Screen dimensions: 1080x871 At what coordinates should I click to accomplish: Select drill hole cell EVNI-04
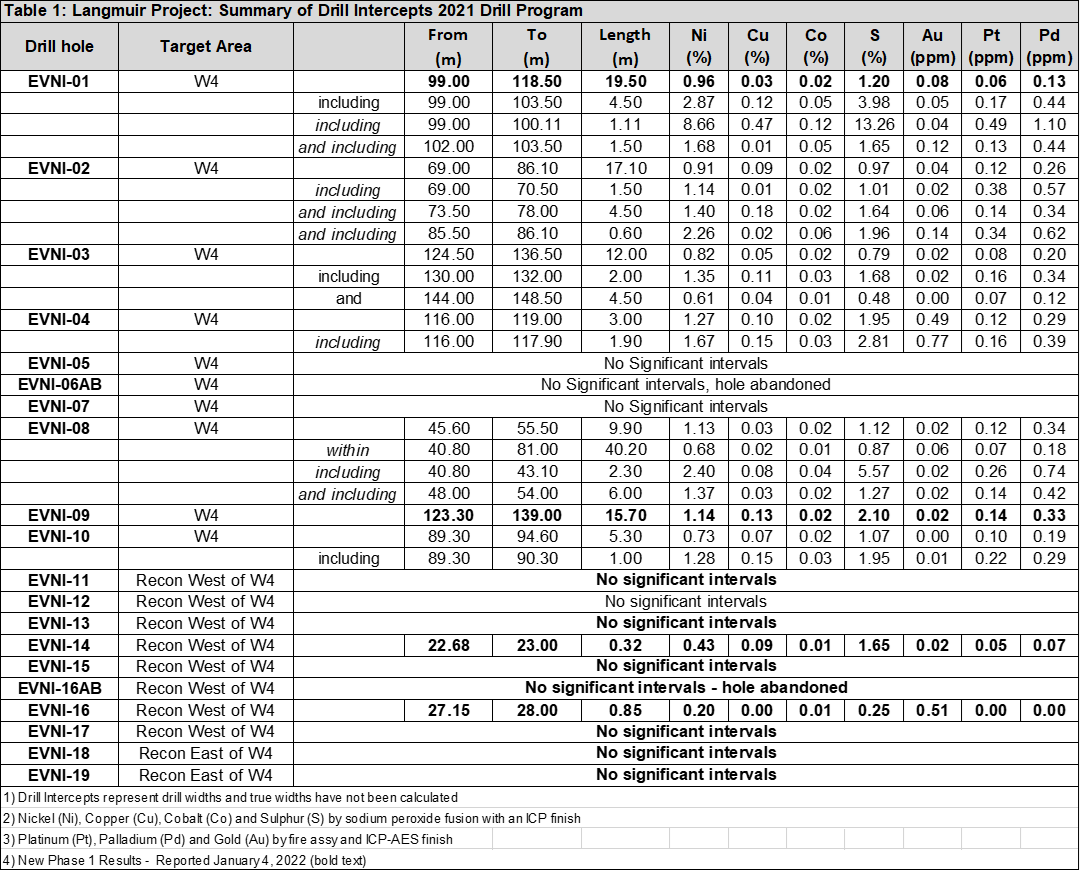click(x=59, y=319)
